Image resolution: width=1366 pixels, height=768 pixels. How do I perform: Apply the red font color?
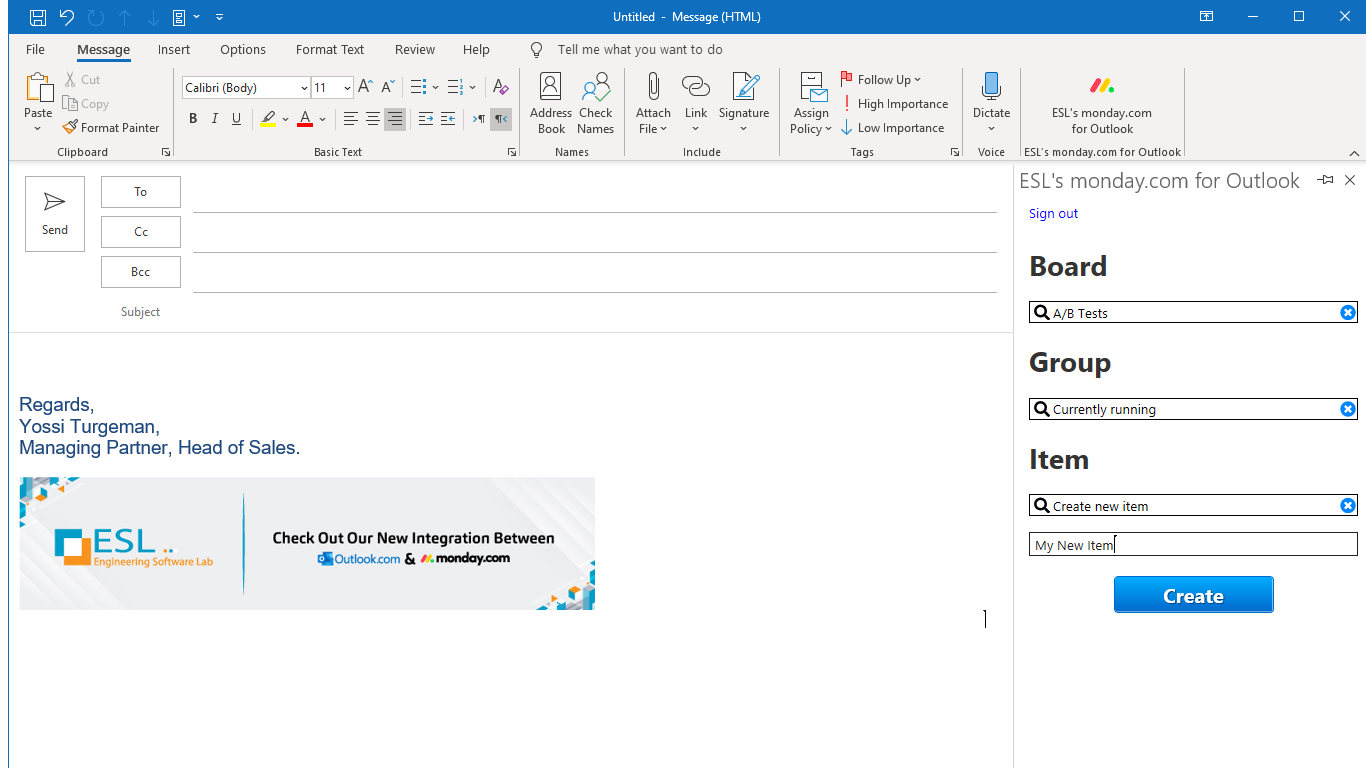[305, 119]
